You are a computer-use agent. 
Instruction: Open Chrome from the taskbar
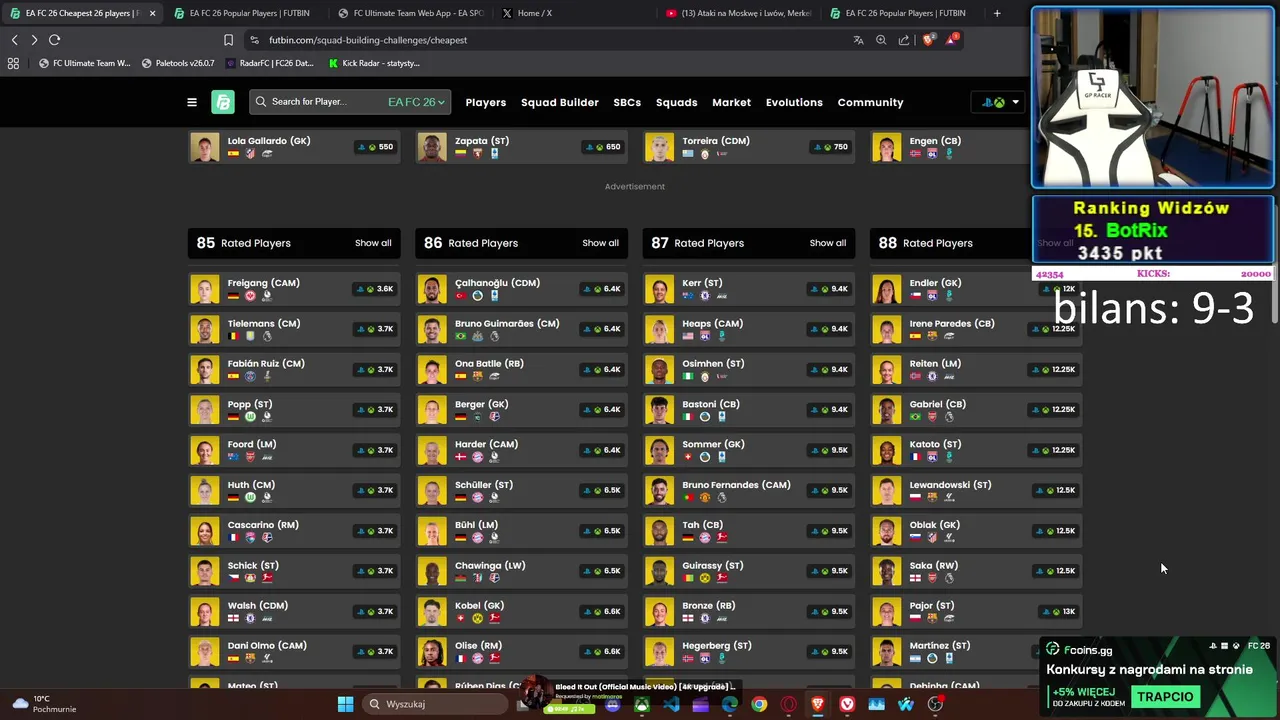click(x=759, y=704)
